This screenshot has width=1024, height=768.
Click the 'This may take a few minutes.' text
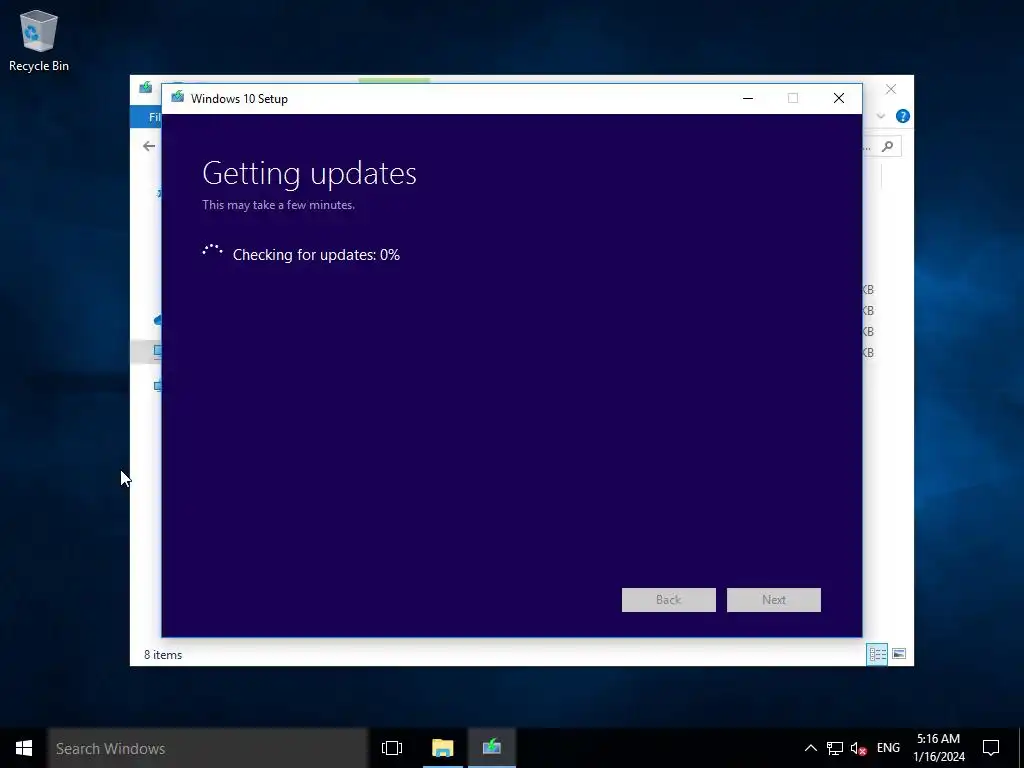point(278,205)
